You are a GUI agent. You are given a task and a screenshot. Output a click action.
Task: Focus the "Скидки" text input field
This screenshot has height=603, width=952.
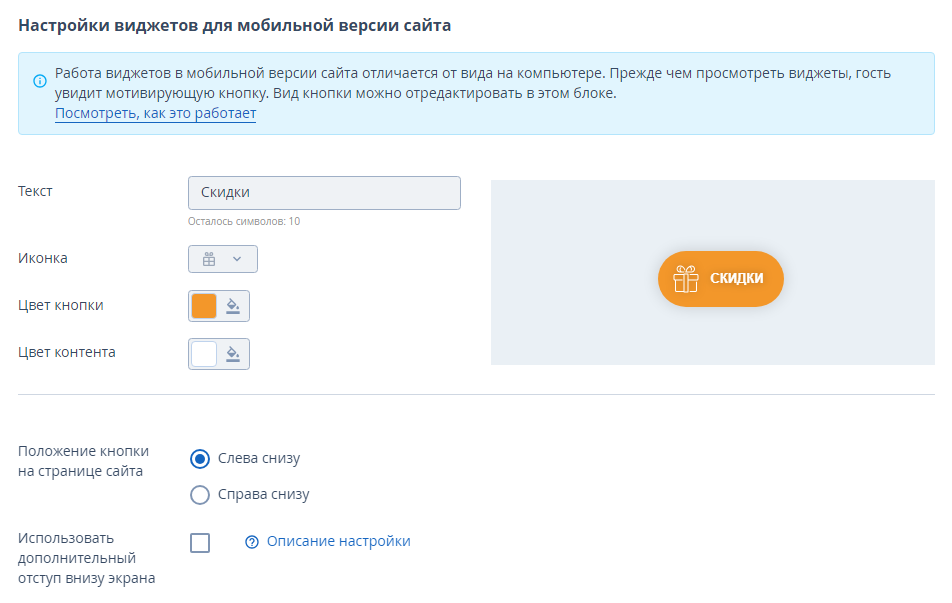pos(324,193)
